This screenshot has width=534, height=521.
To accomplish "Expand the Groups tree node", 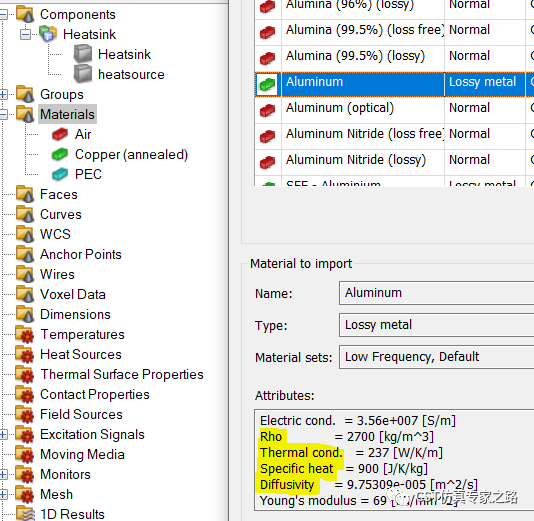I will [x=3, y=94].
